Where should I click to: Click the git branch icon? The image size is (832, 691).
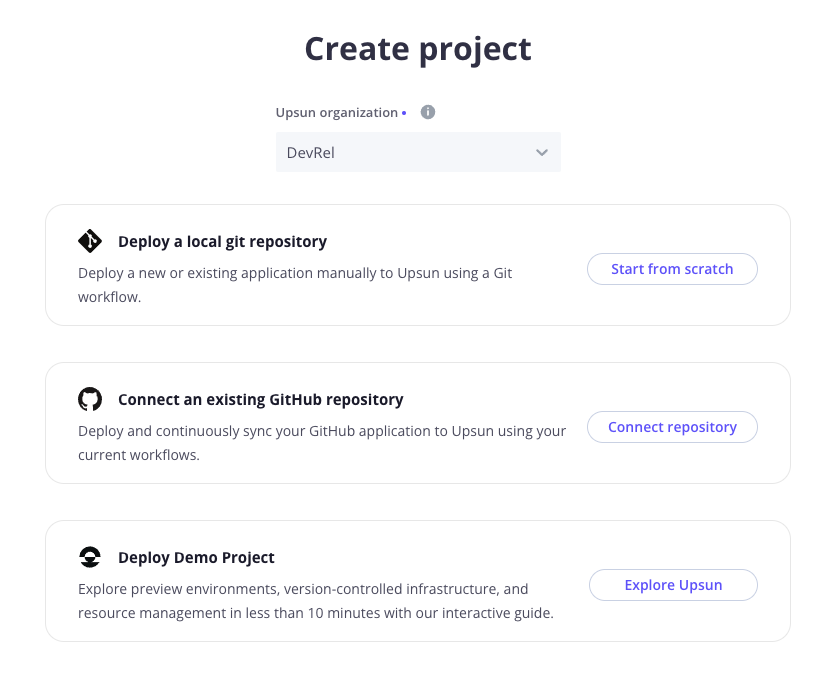(91, 240)
